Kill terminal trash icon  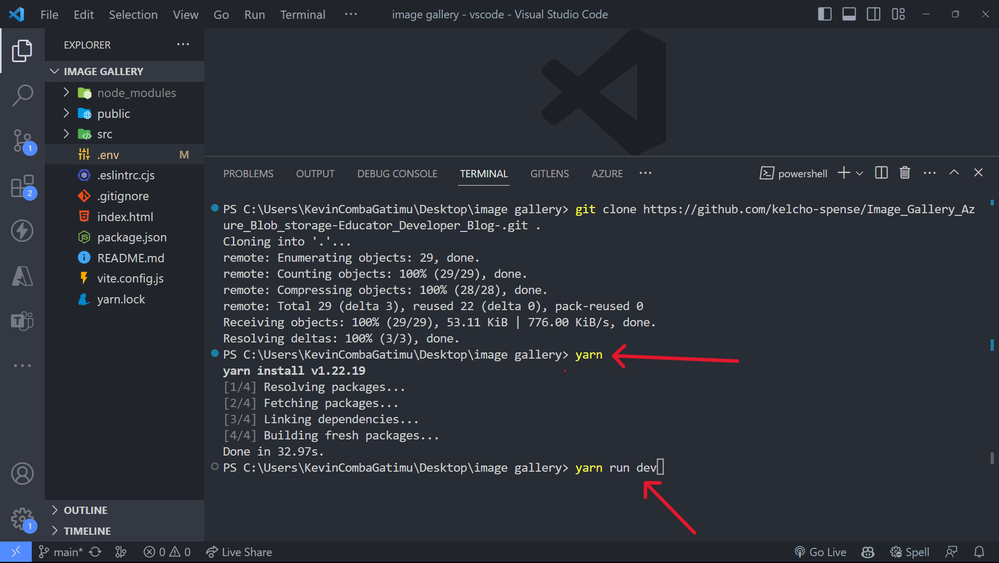(905, 173)
